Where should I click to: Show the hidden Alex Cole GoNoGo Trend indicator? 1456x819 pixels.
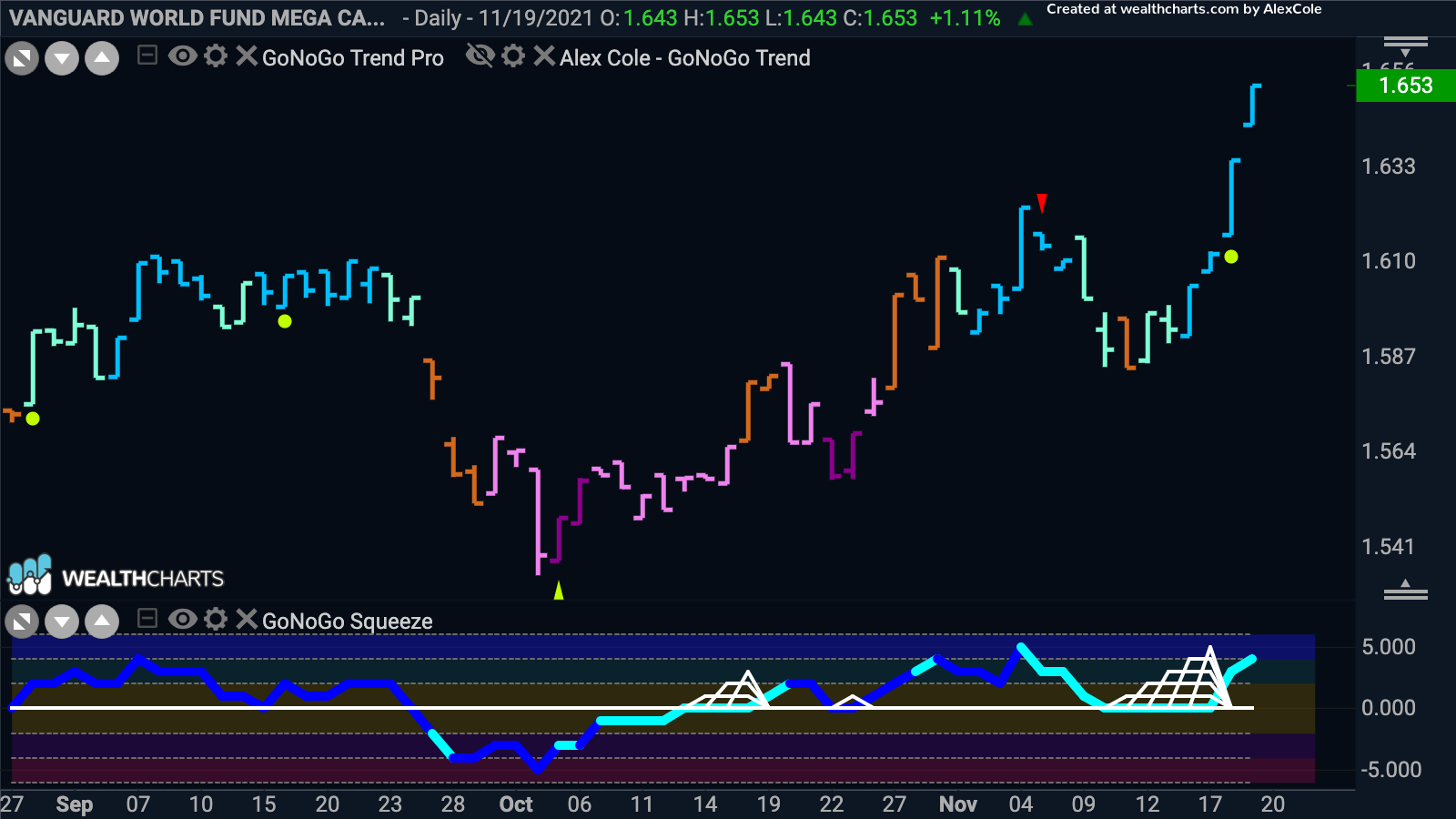(480, 56)
